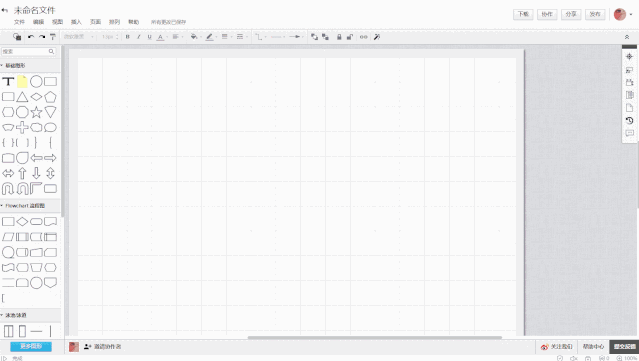Click the overlapping shapes icon at toolbar start
Image resolution: width=639 pixels, height=361 pixels.
tap(17, 37)
